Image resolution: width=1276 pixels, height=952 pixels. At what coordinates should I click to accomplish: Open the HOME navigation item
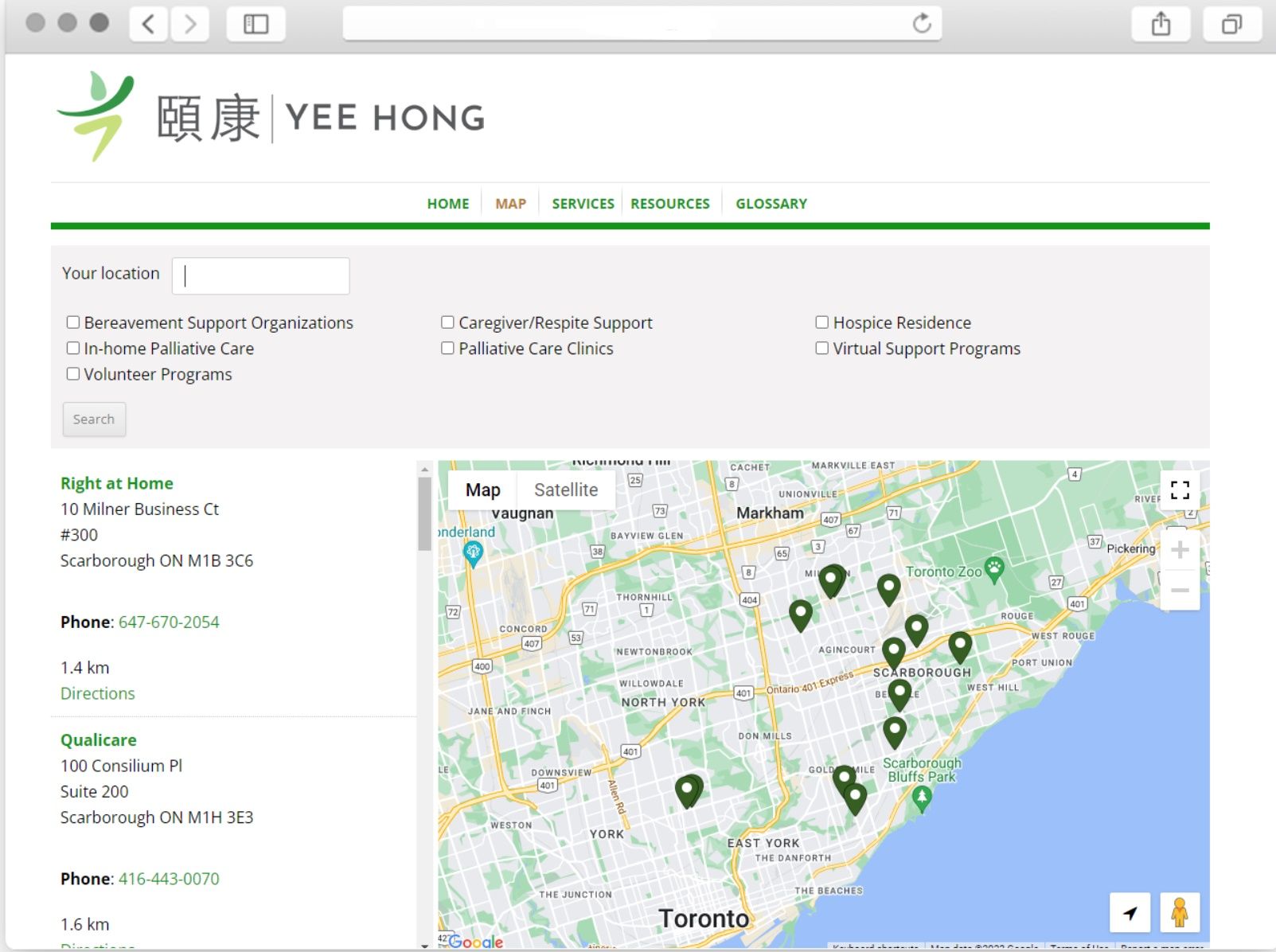448,204
